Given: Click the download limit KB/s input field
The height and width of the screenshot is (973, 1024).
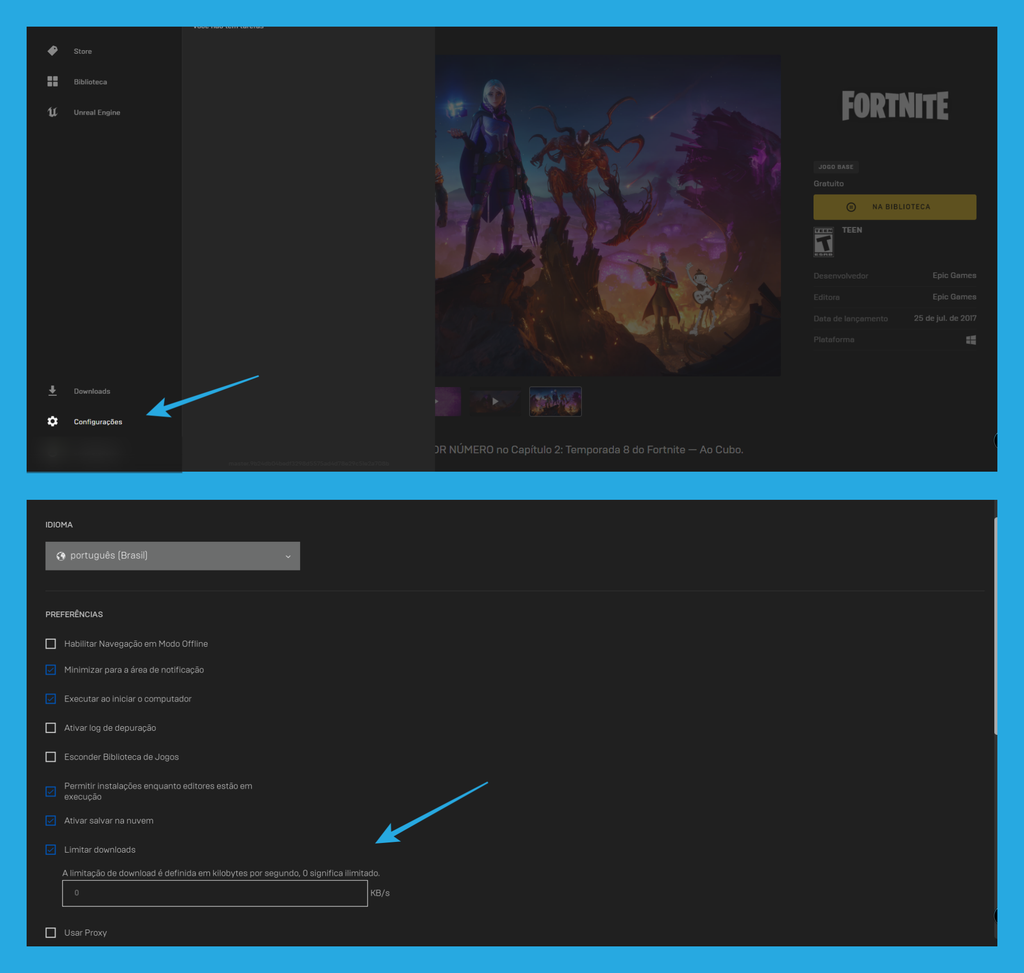Looking at the screenshot, I should tap(215, 893).
